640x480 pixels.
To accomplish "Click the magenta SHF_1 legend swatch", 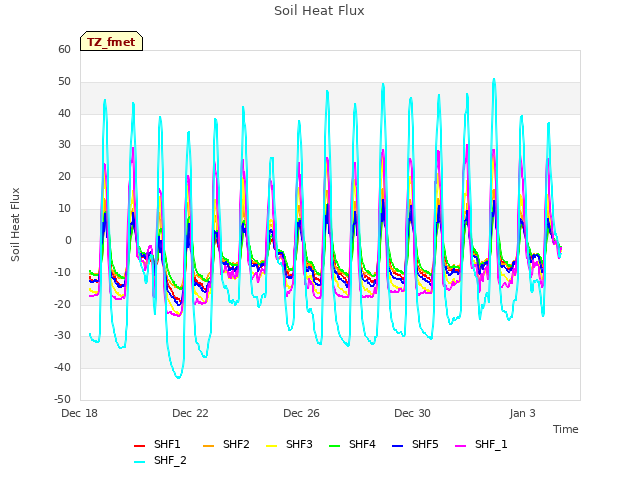I will [460, 445].
